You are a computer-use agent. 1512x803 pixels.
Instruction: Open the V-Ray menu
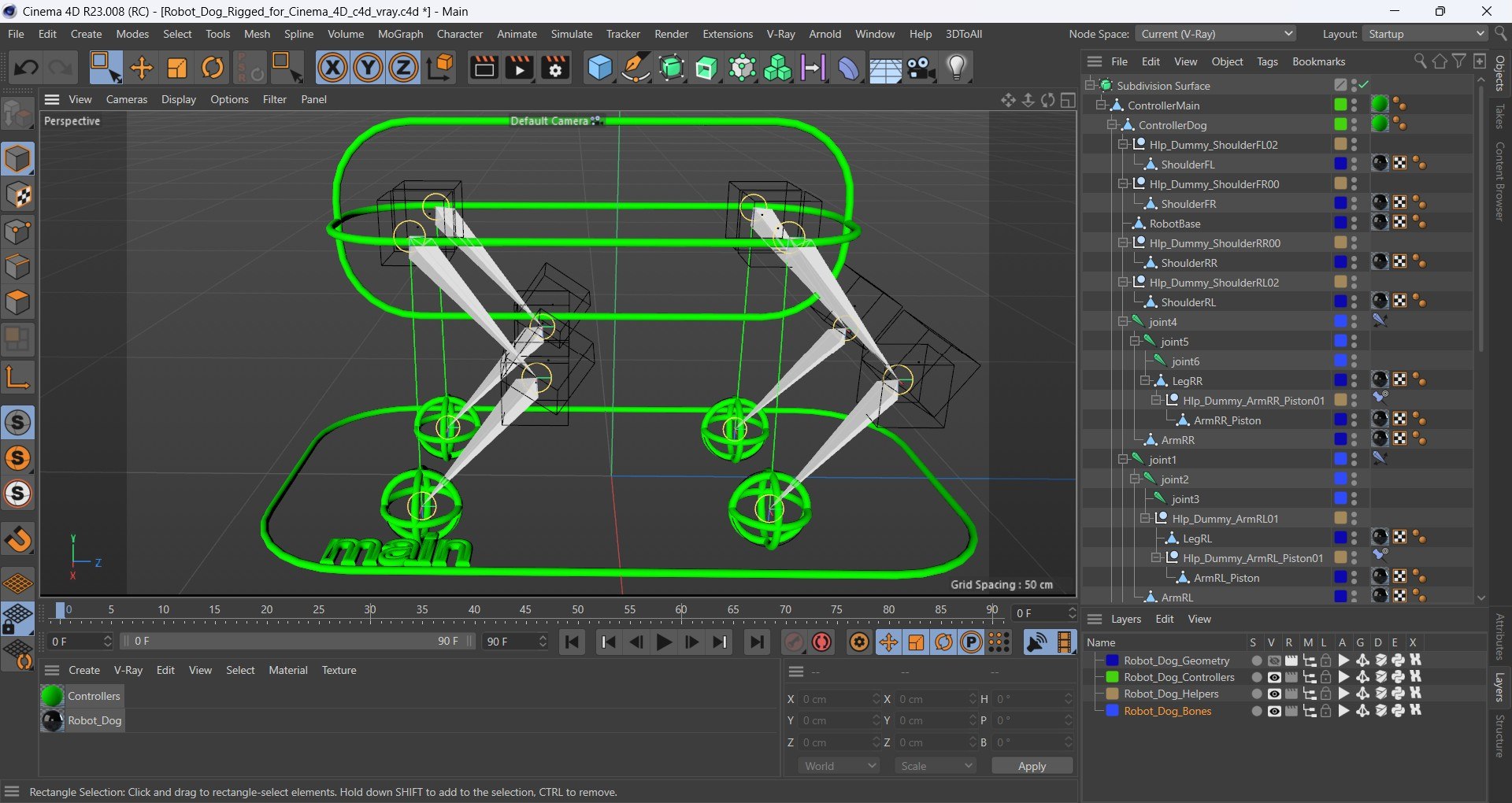[780, 34]
